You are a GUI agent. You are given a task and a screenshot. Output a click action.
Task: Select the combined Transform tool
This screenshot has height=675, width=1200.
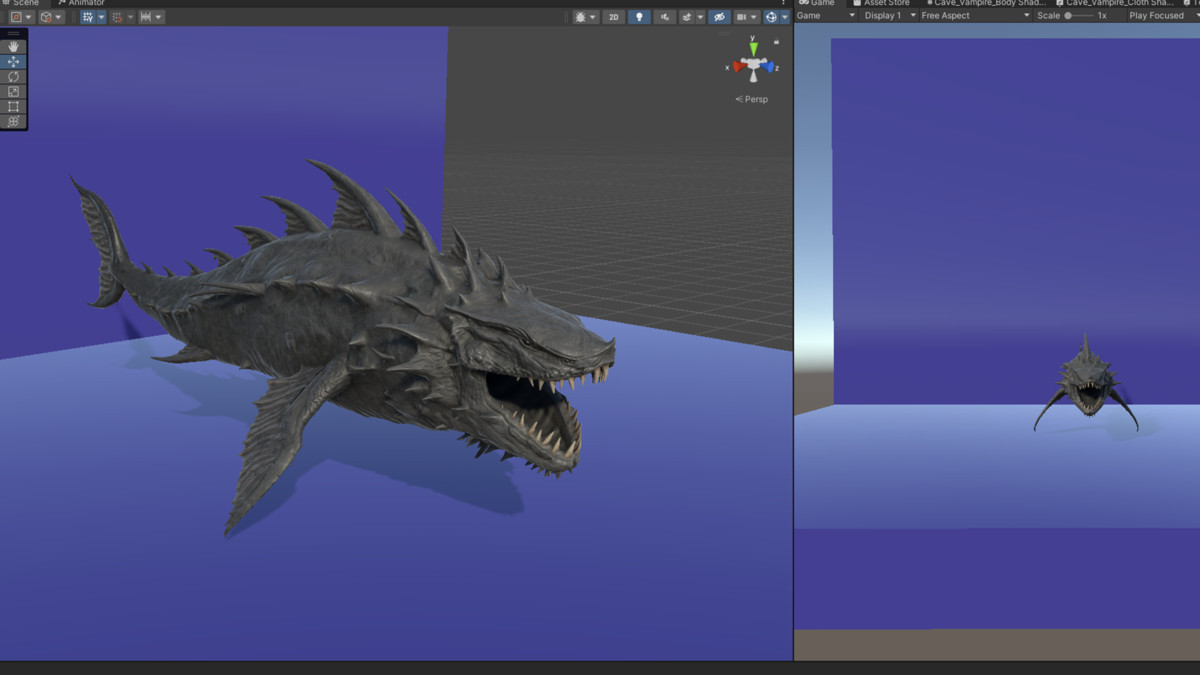(14, 121)
